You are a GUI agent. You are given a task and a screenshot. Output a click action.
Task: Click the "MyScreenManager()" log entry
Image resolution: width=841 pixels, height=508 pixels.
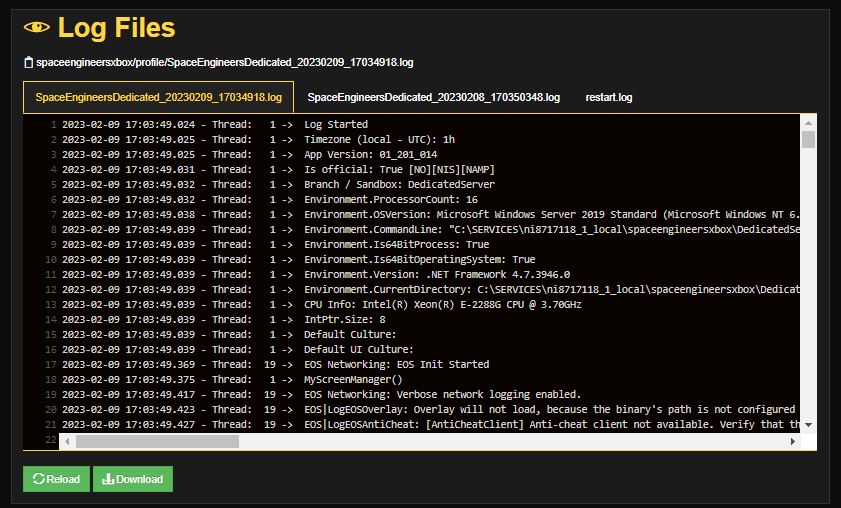(352, 380)
